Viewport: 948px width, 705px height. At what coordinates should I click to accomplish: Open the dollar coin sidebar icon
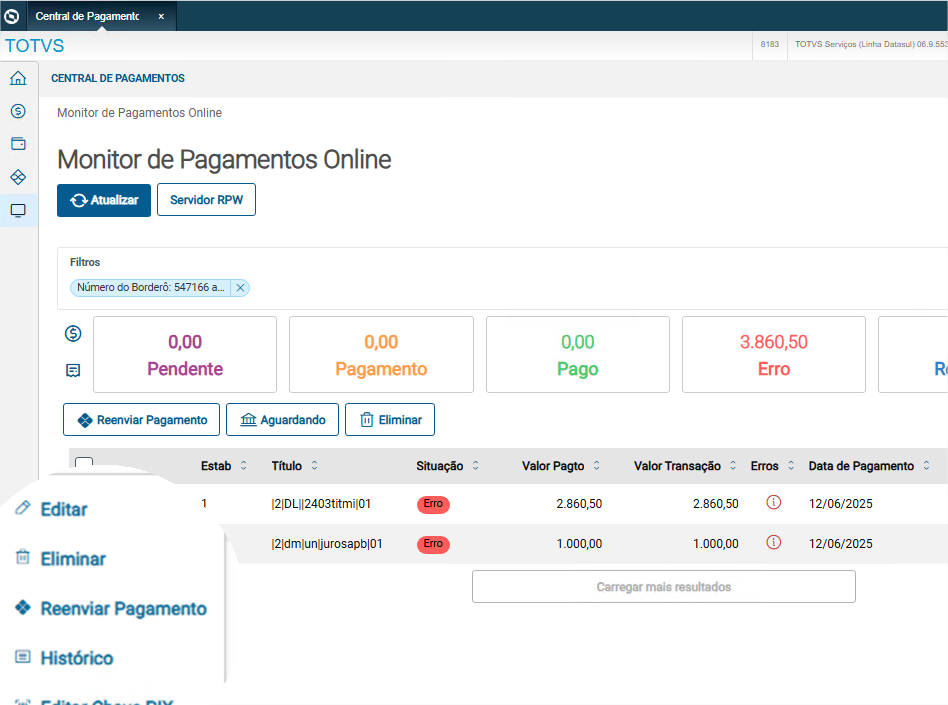tap(18, 111)
